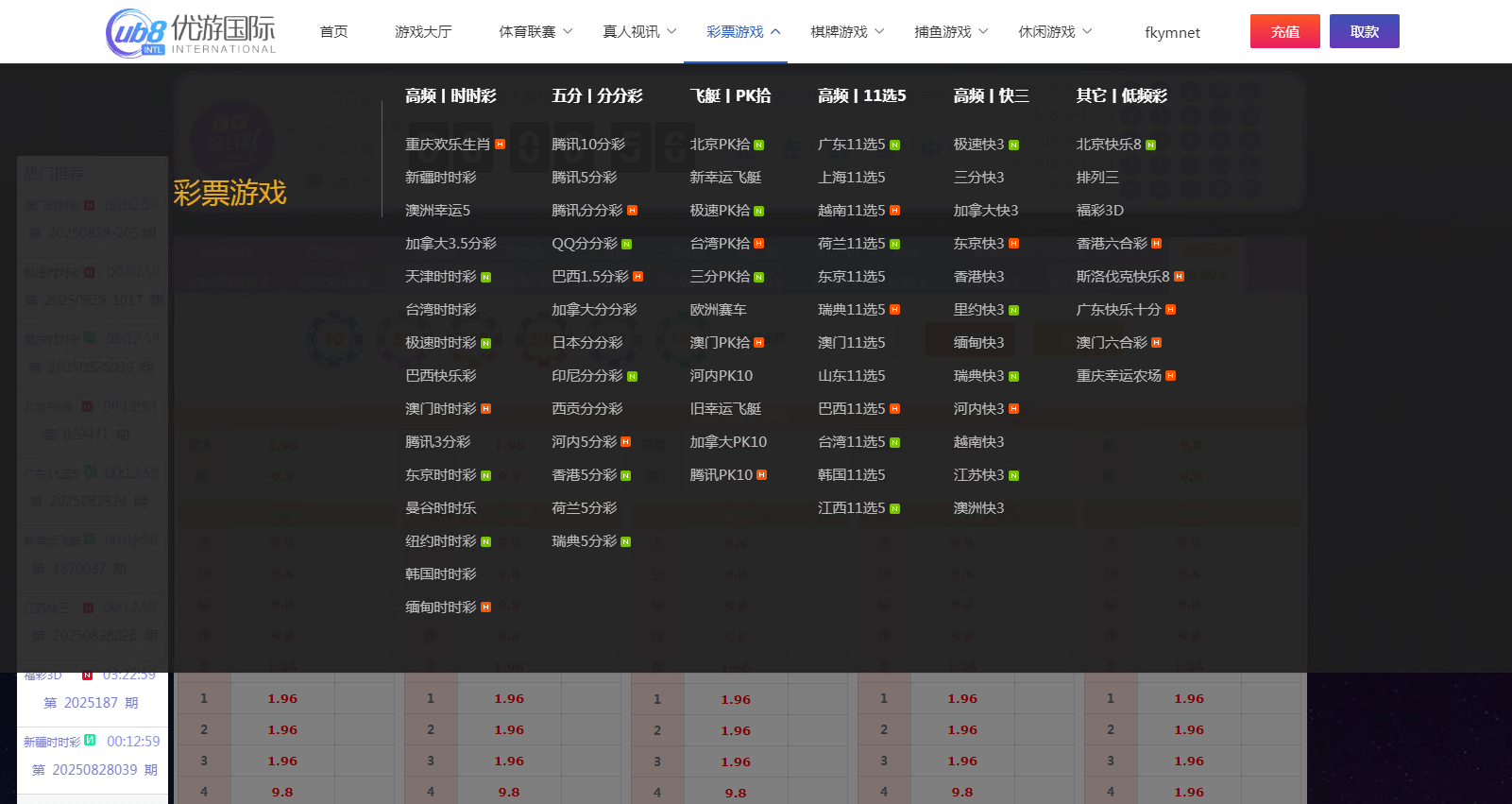1512x804 pixels.
Task: Click the hot badge beside 重庆欢乐生肖
Action: 500,145
